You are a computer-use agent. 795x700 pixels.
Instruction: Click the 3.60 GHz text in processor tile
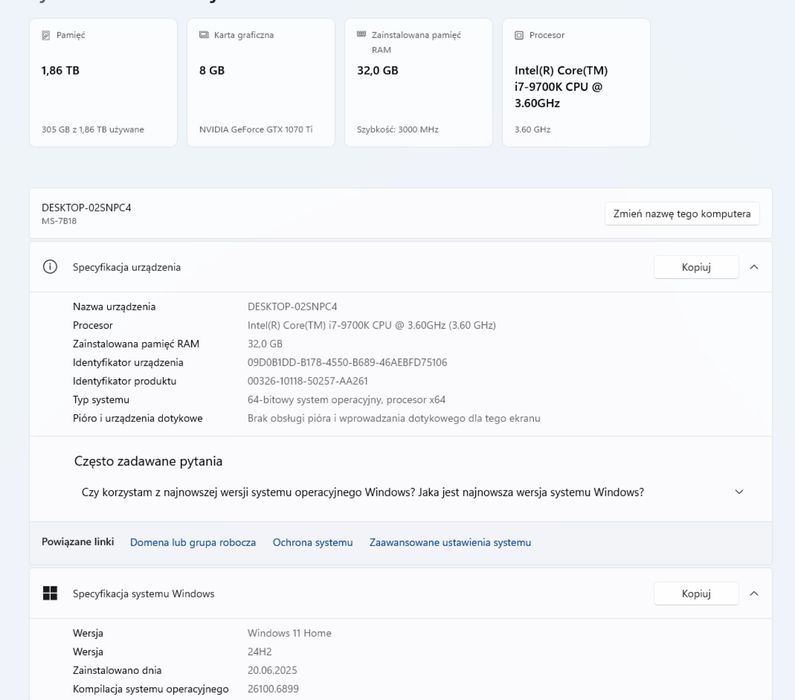coord(532,129)
